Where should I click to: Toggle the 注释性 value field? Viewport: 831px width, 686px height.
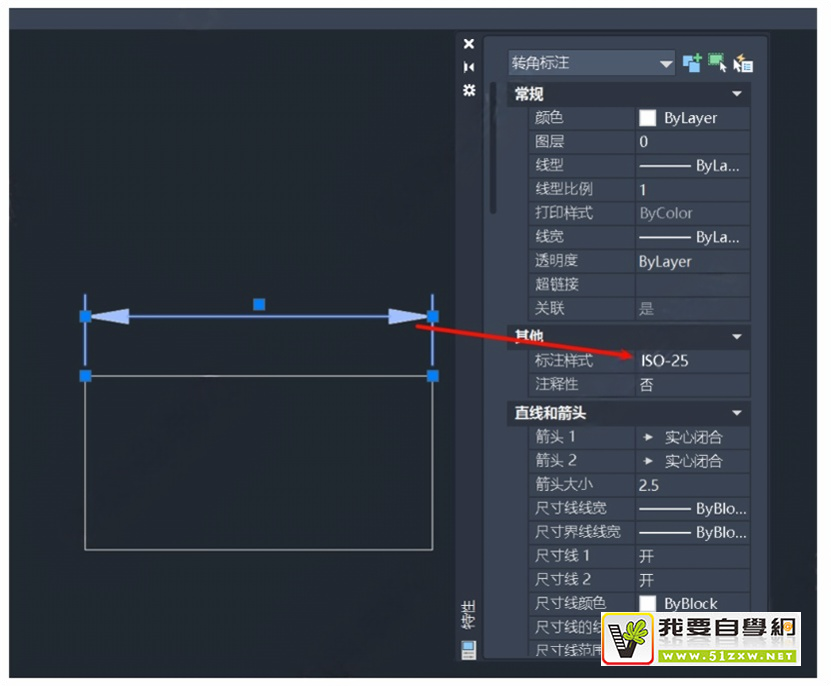tap(692, 384)
